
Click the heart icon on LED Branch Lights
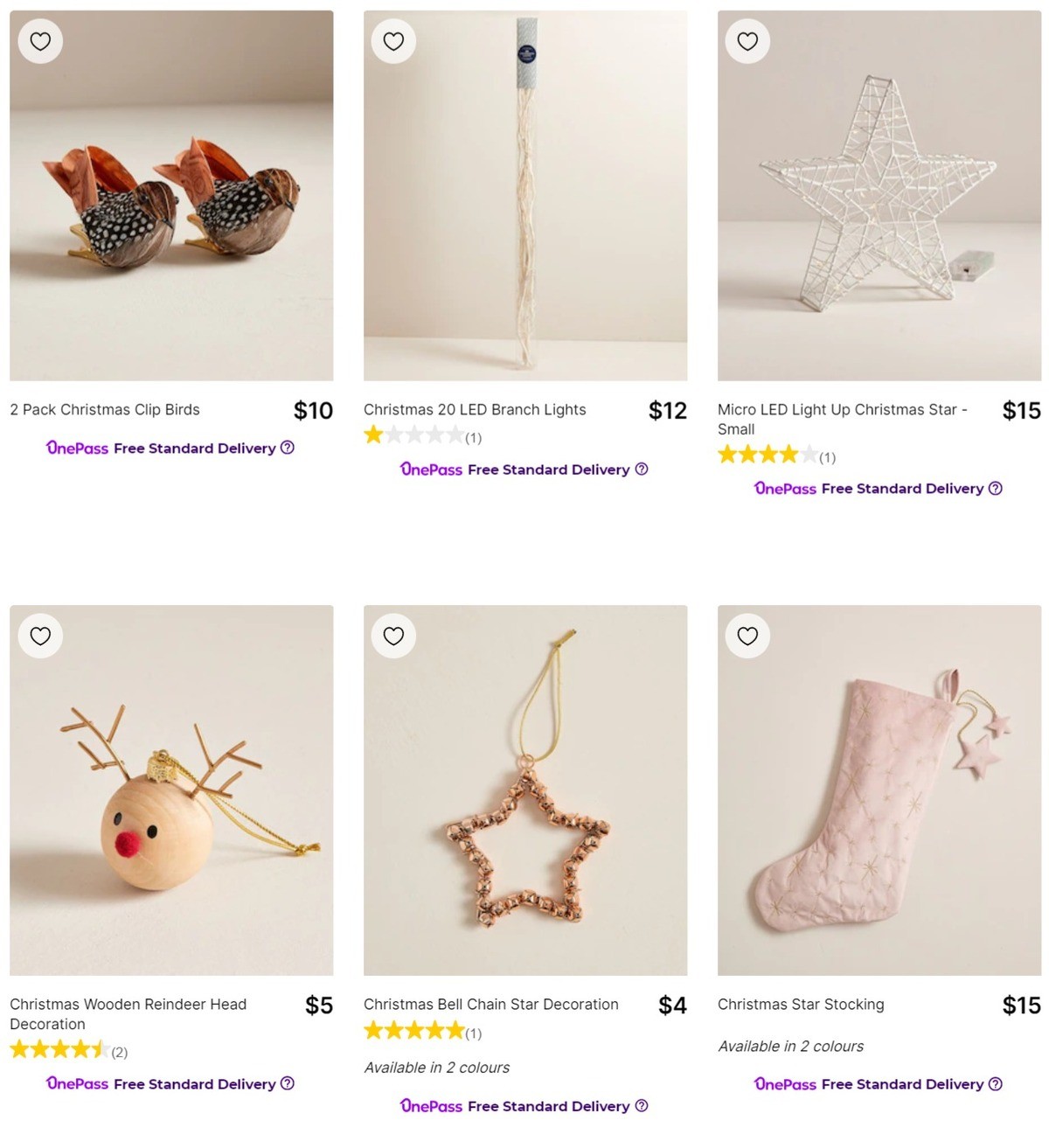[393, 40]
